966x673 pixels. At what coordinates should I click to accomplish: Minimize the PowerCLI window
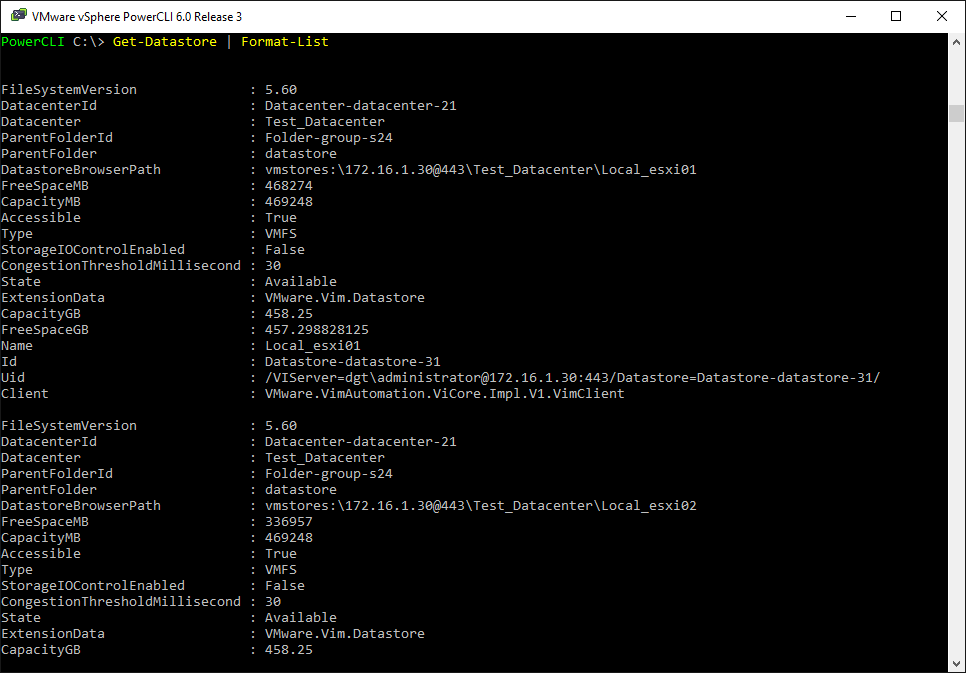coord(850,17)
